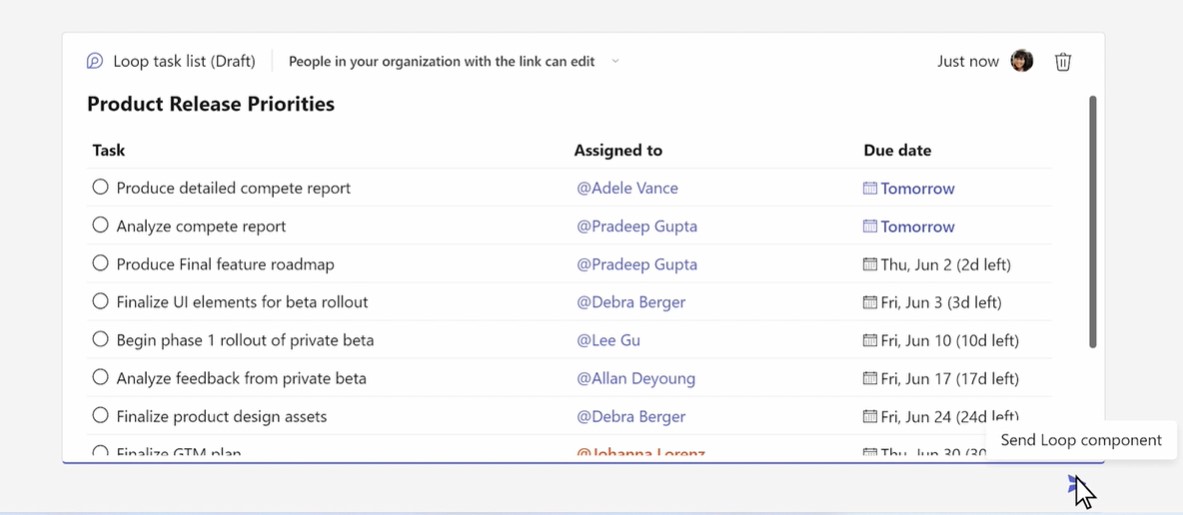Click the @Lee Gu mention

point(608,340)
